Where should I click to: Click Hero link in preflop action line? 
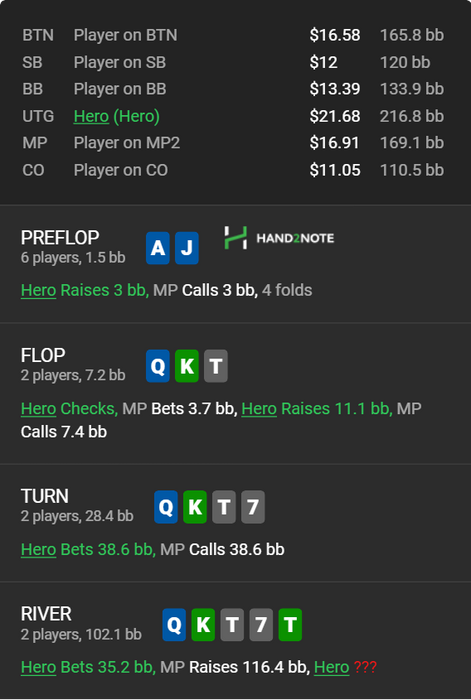38,290
